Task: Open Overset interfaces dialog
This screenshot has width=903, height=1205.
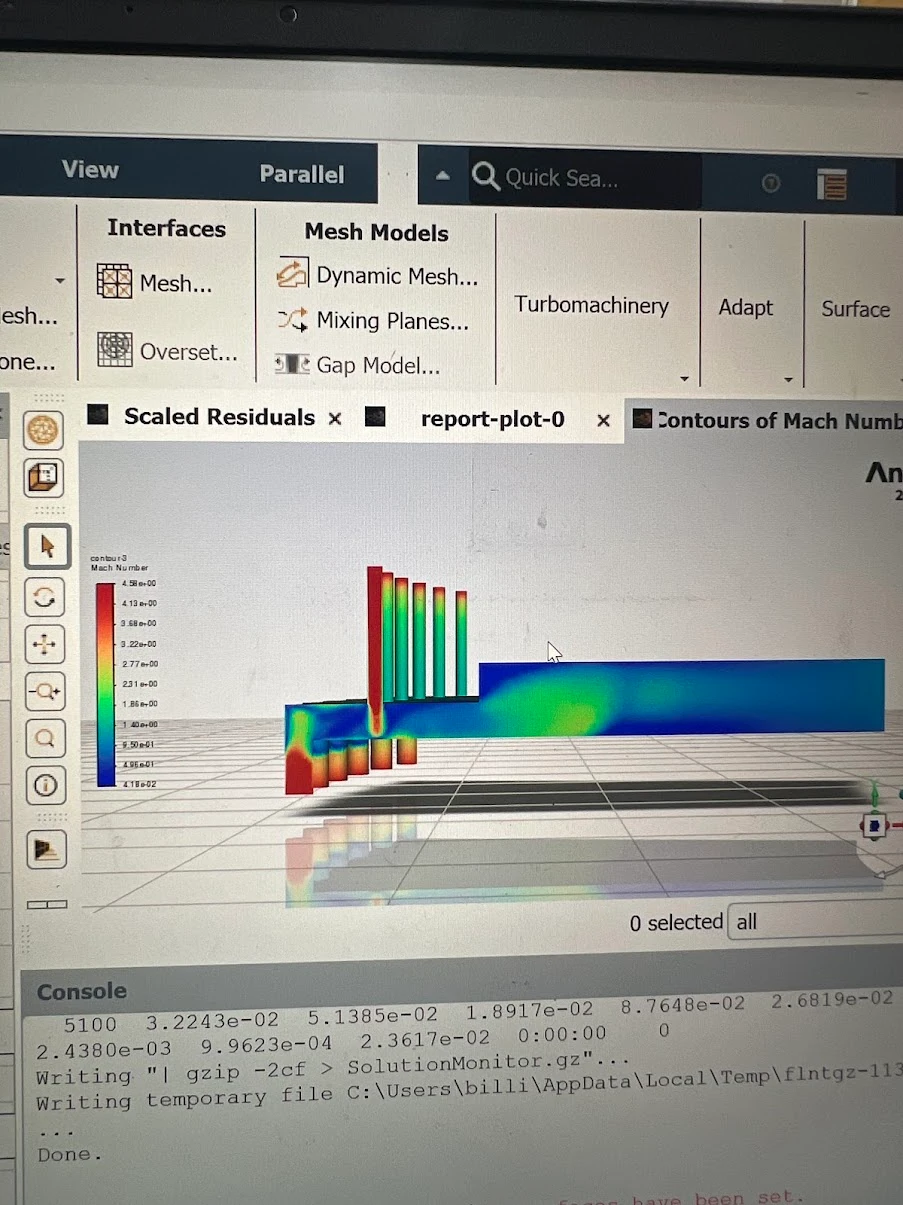Action: 168,351
